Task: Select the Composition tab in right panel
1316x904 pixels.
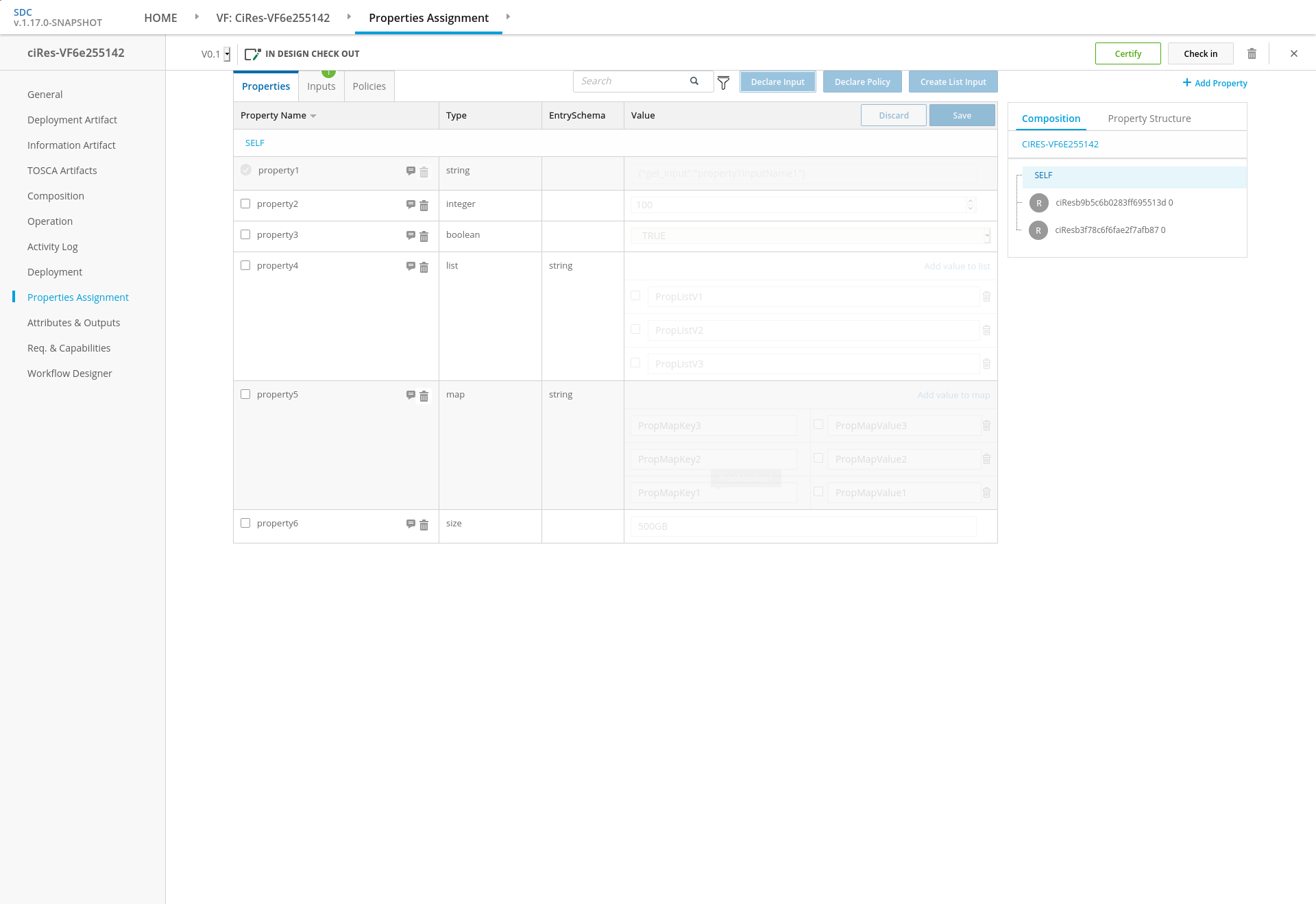Action: pos(1051,119)
